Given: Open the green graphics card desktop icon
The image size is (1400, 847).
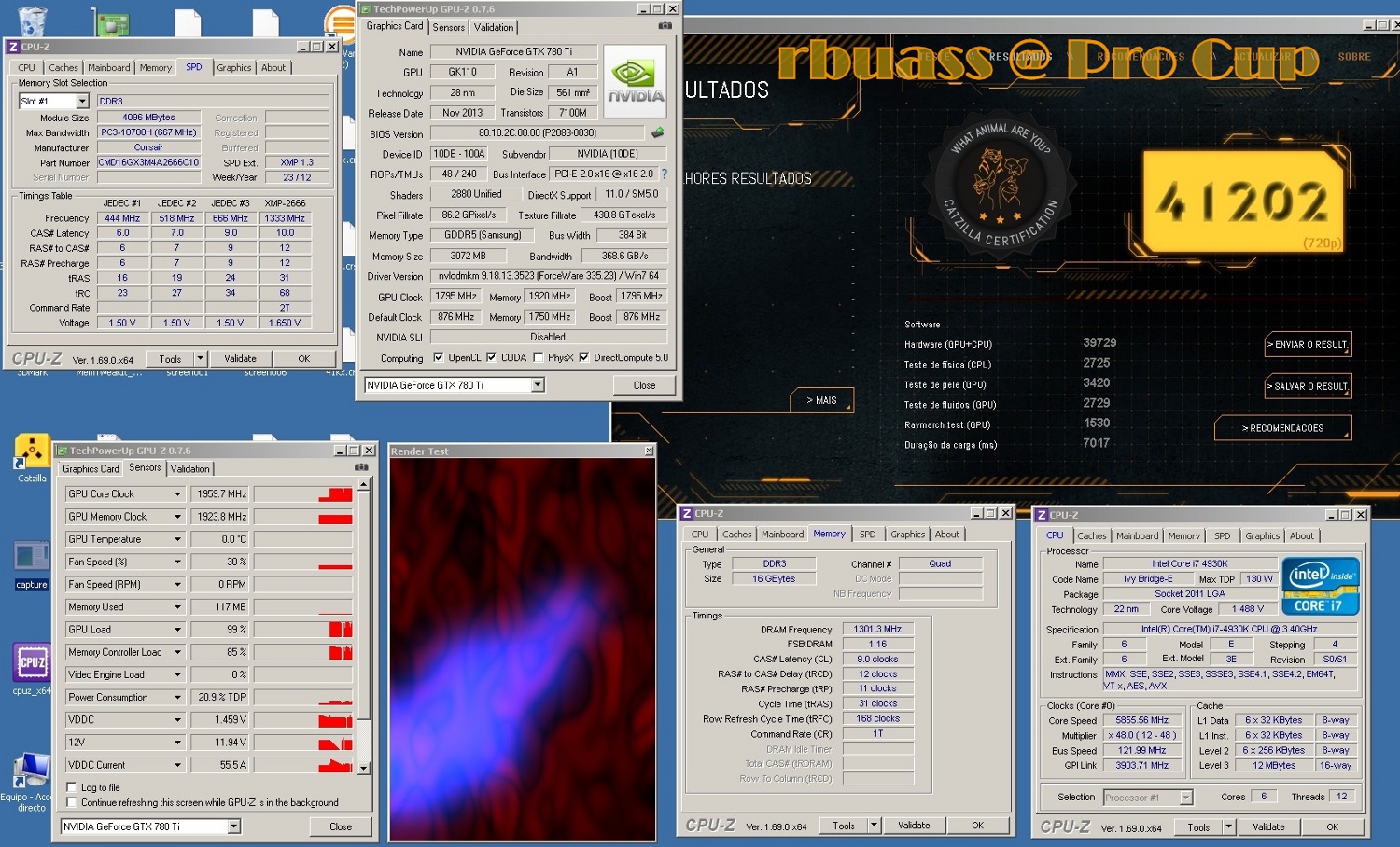Looking at the screenshot, I should pyautogui.click(x=111, y=24).
